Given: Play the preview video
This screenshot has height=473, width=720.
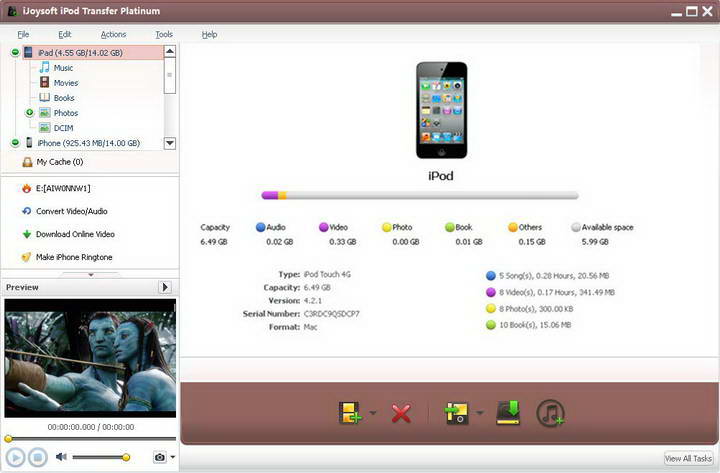Looking at the screenshot, I should (x=15, y=457).
